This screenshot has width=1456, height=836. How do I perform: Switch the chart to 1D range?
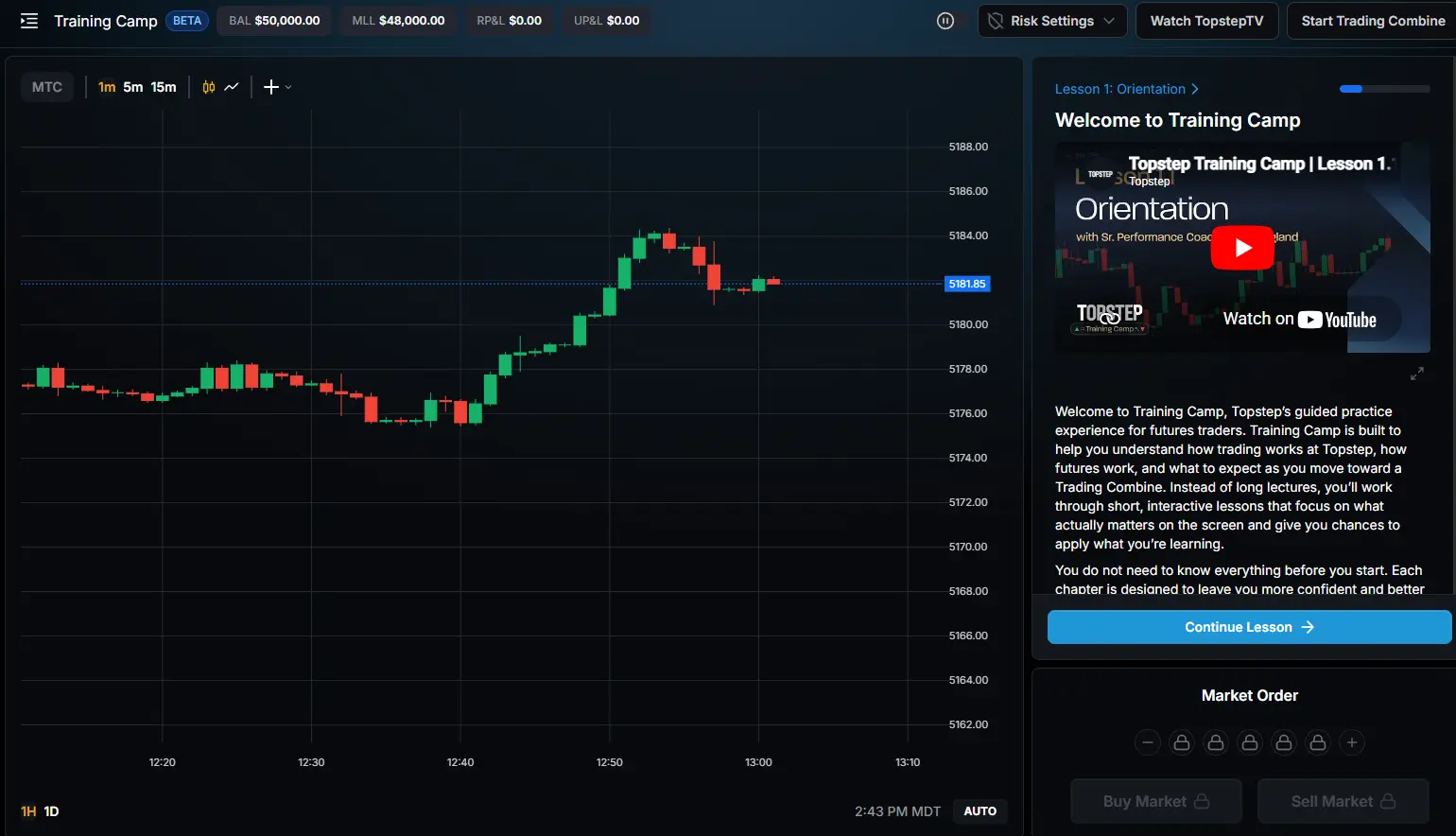tap(50, 810)
